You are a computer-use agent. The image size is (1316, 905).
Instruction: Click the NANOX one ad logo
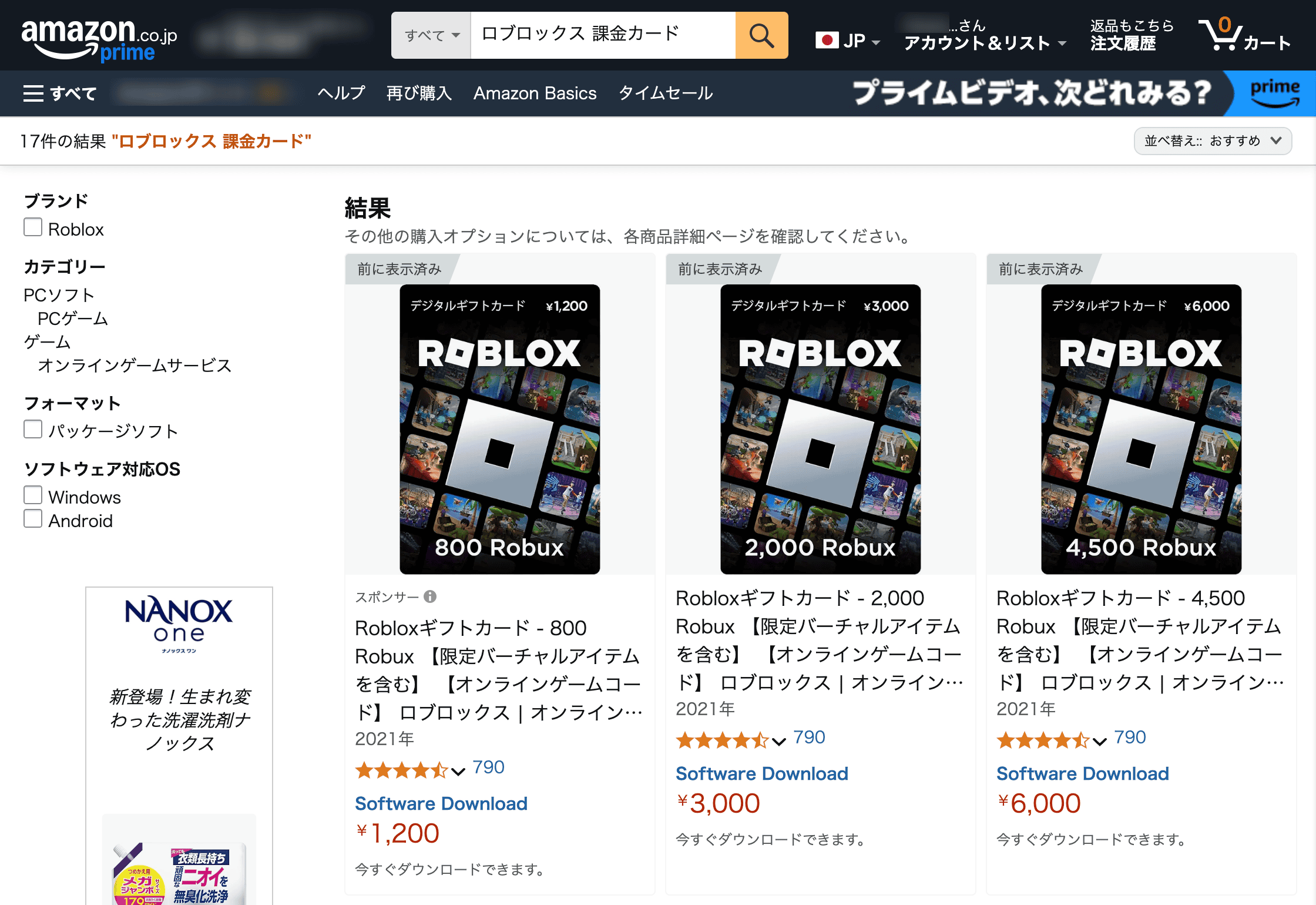click(179, 624)
